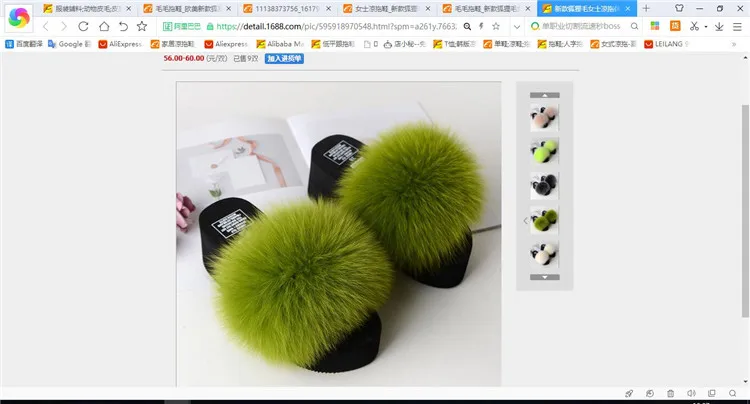The image size is (750, 404).
Task: Select the neon green slipper thumbnail
Action: tap(544, 151)
